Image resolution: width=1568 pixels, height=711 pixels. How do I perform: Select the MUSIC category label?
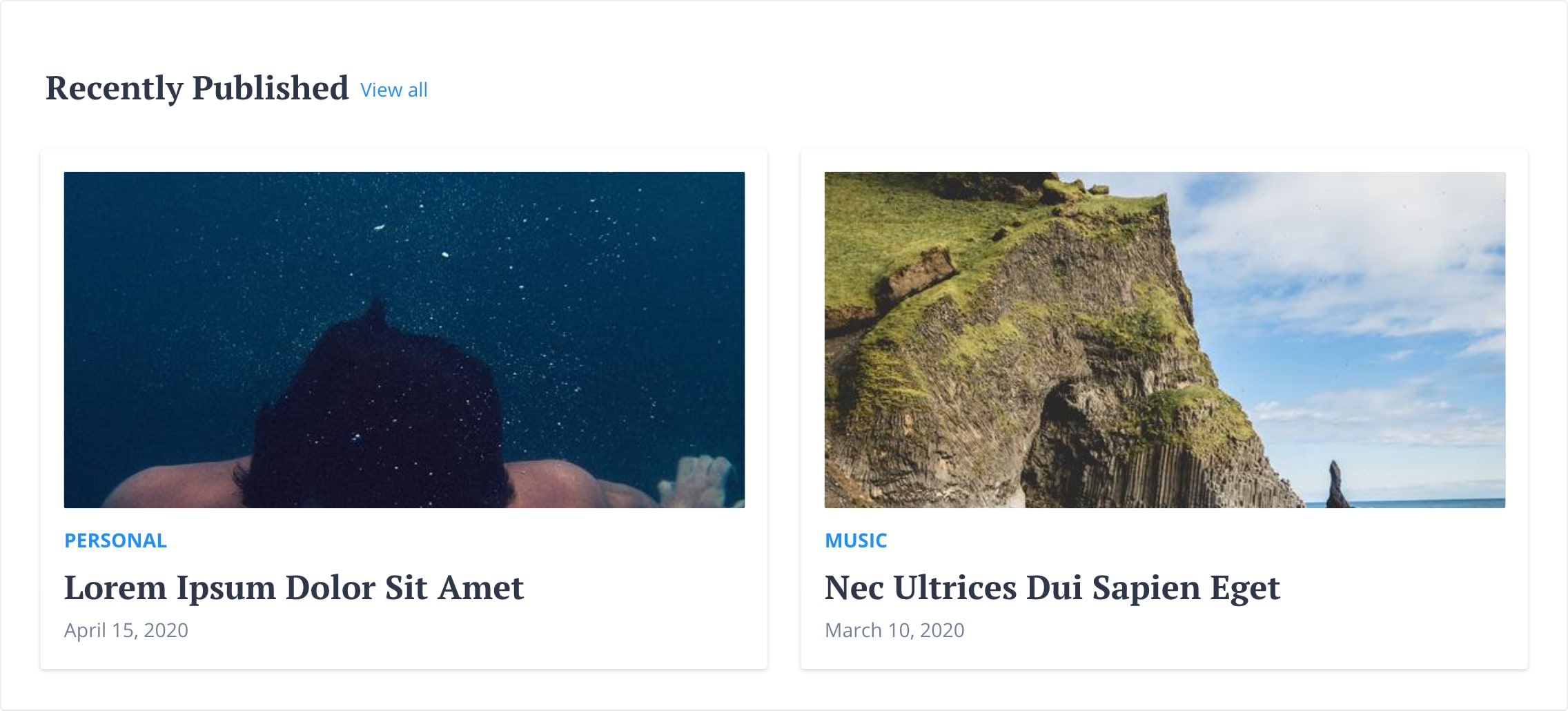click(x=856, y=540)
